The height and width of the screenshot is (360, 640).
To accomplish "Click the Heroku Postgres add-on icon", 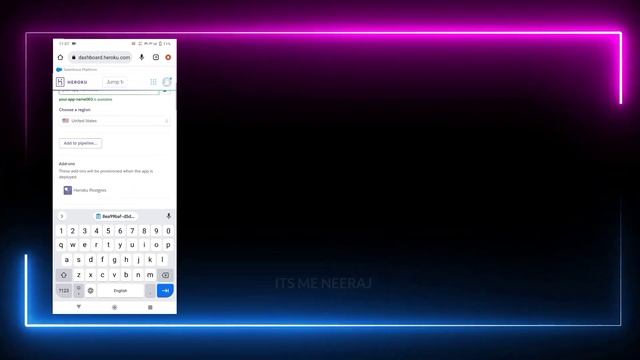I will click(68, 190).
